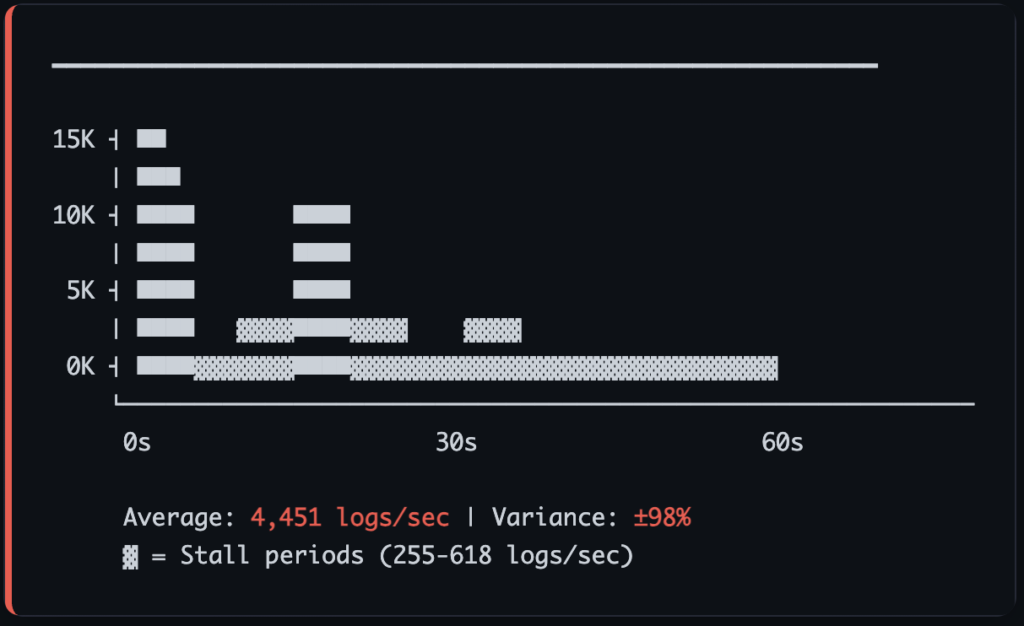The height and width of the screenshot is (626, 1024).
Task: Click the 0K y-axis label
Action: 80,367
